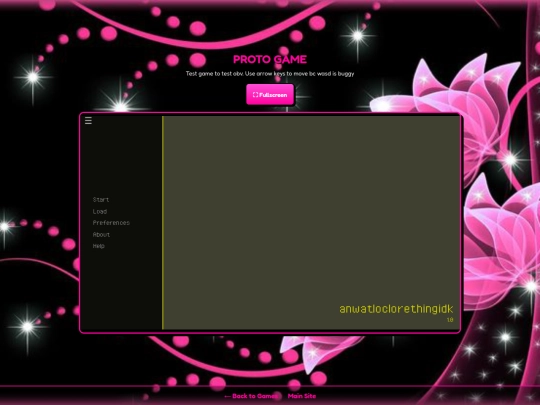Follow the Back to Games link
The image size is (540, 405).
coord(251,396)
